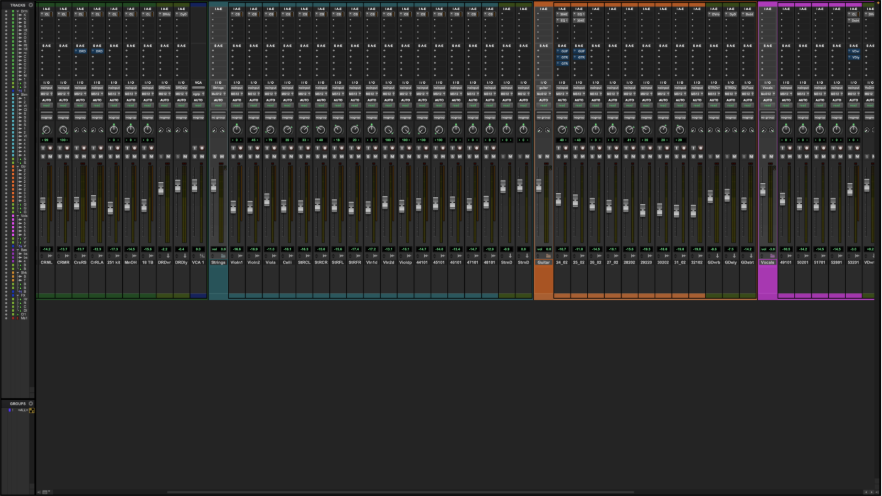Open the output selector on Guitar track
The height and width of the screenshot is (496, 882).
[543, 93]
